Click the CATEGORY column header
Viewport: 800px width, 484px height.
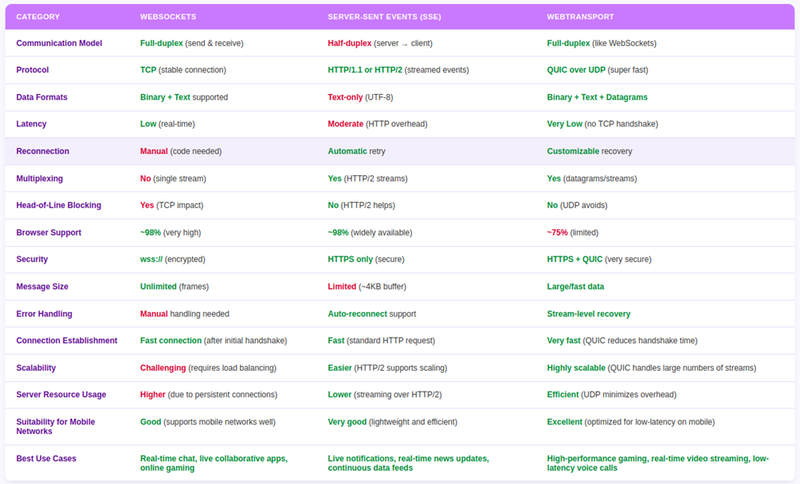[37, 17]
